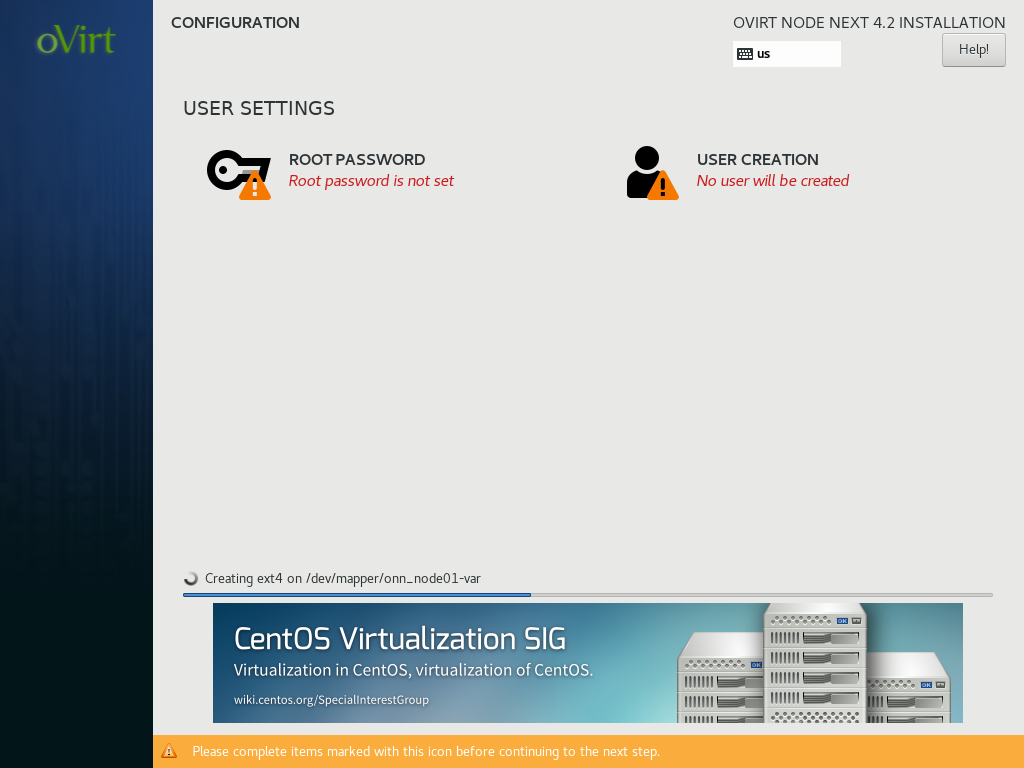Click the wiki.centos.org/SpecialInterestGroup link text
Viewport: 1024px width, 768px height.
tap(331, 700)
